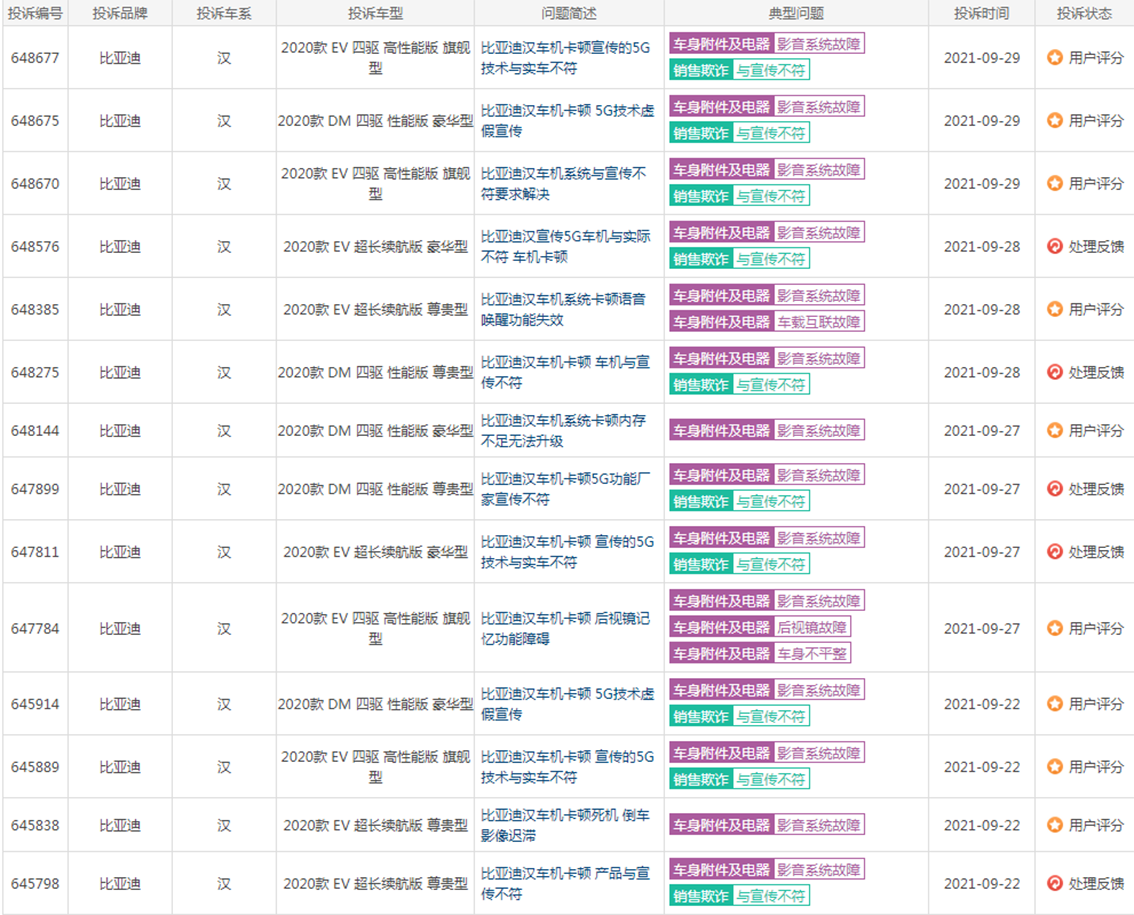The width and height of the screenshot is (1134, 915).
Task: Click 处理反馈 status text in row 647811
Action: pyautogui.click(x=1096, y=552)
